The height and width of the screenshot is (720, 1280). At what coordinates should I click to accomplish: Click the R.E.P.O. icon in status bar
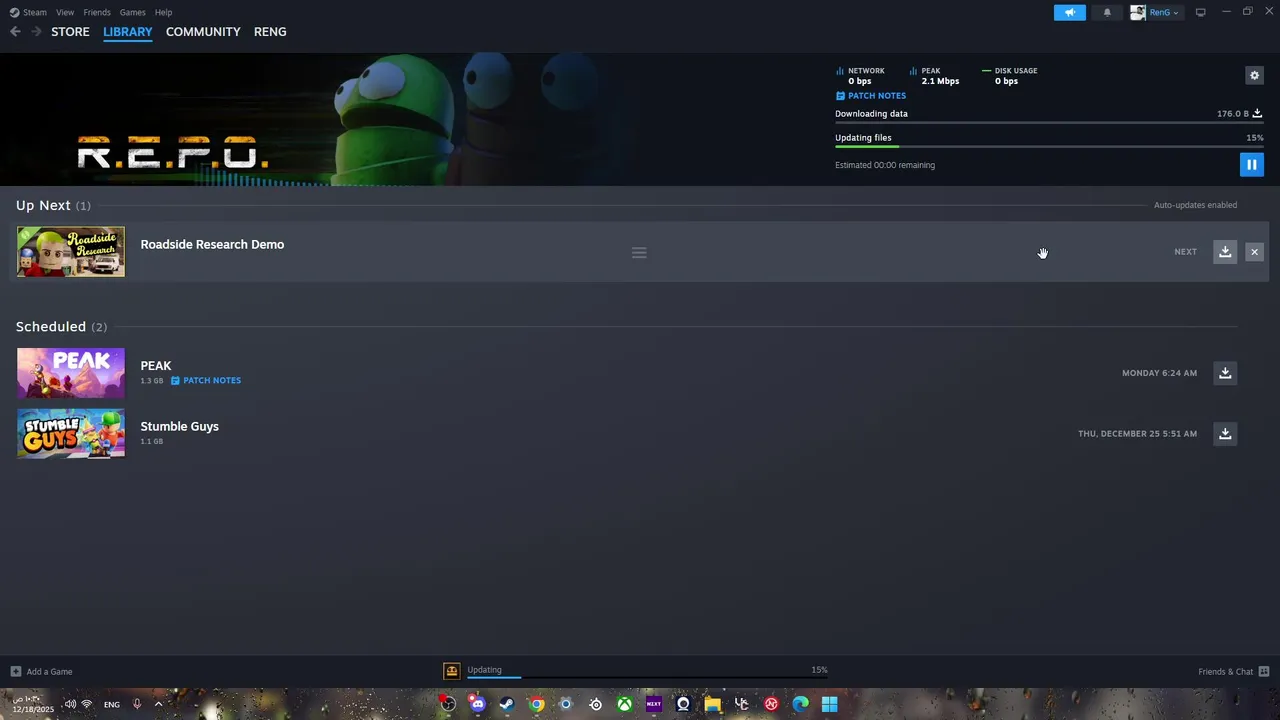[452, 671]
